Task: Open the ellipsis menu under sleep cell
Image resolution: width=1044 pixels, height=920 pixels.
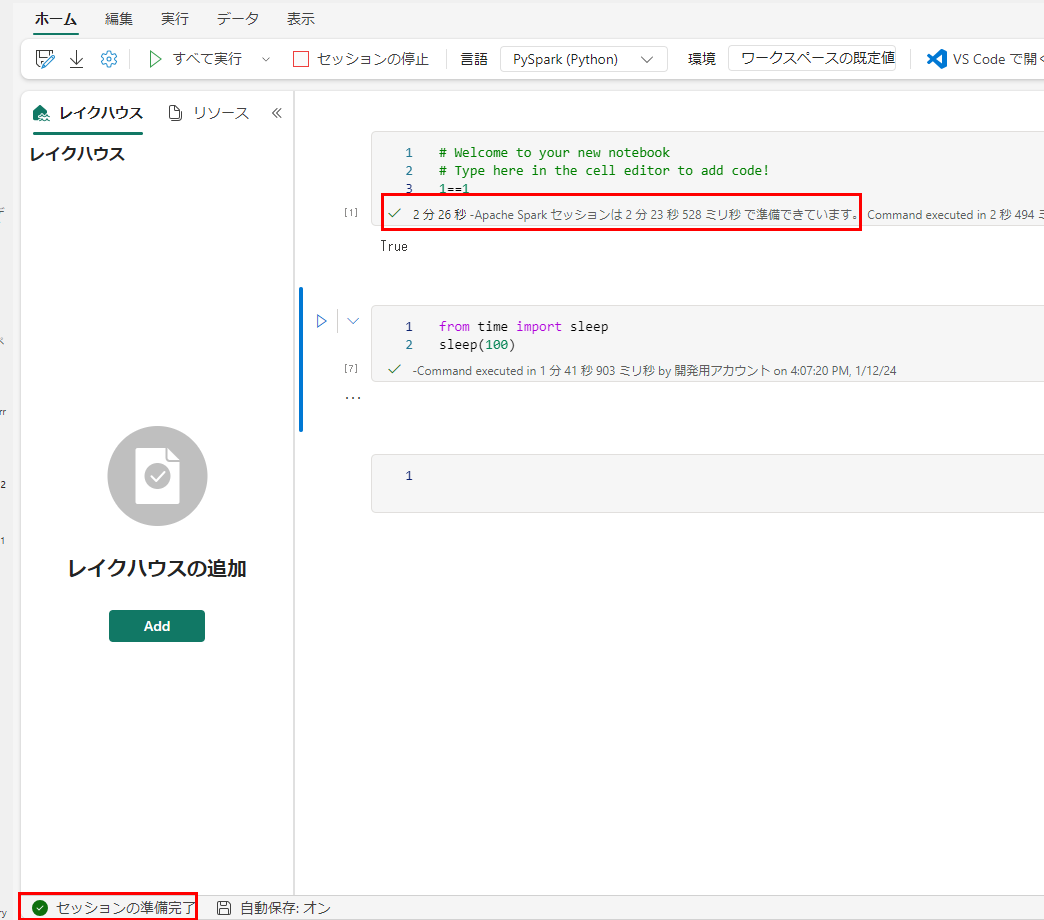Action: pos(353,397)
